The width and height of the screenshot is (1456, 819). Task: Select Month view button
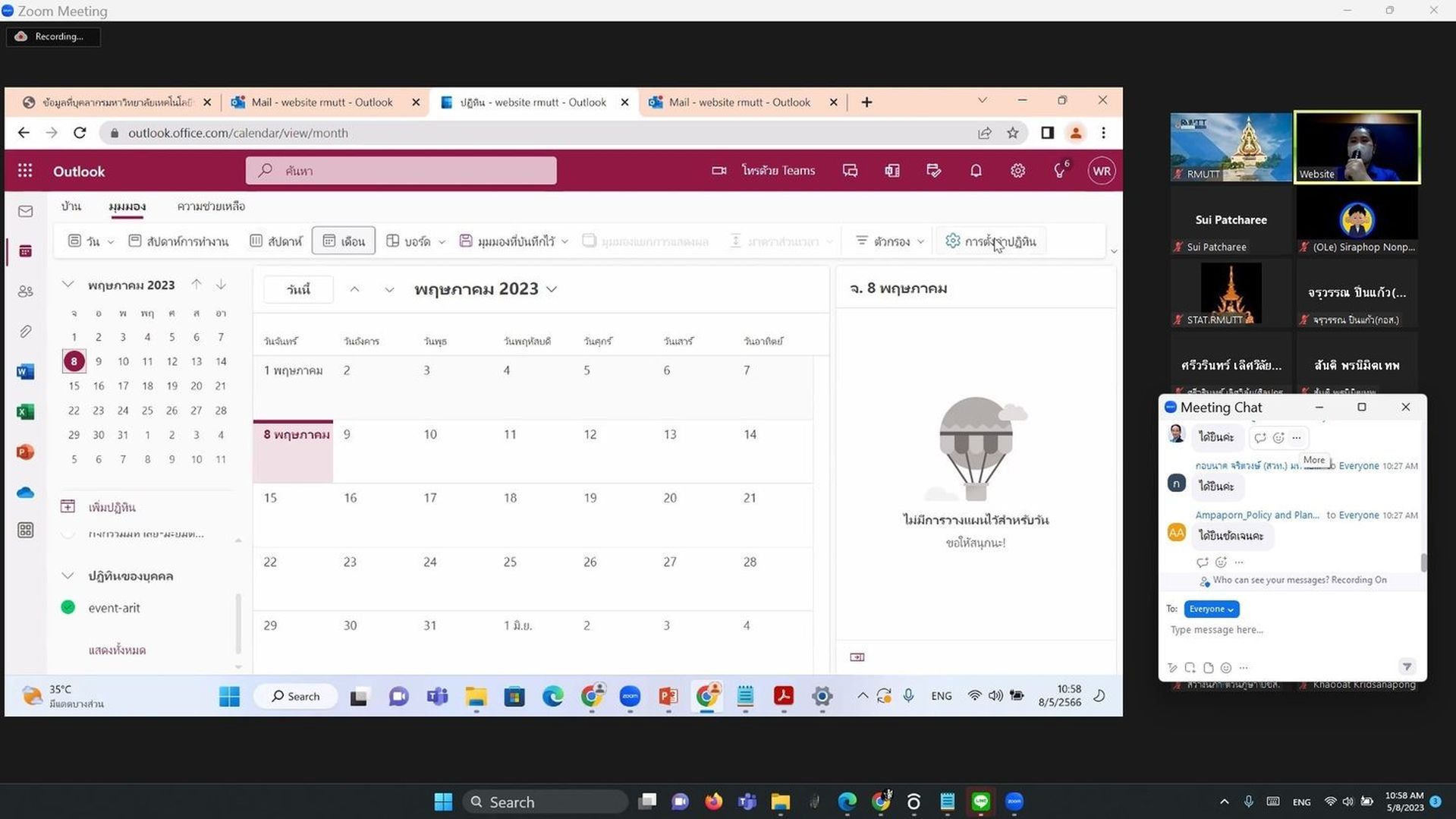tap(344, 241)
